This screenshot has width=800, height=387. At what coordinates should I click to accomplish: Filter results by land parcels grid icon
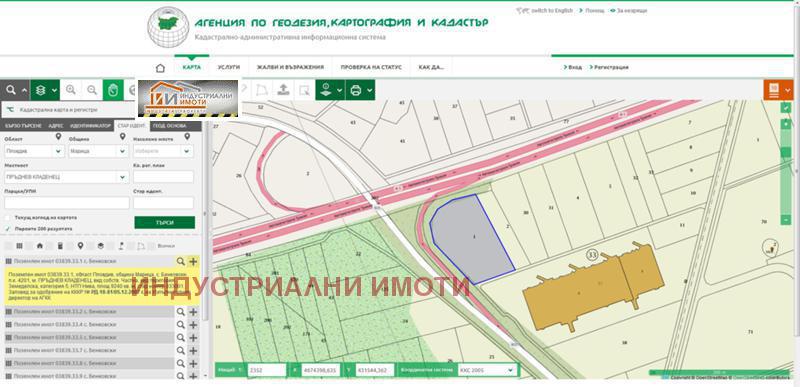click(19, 246)
